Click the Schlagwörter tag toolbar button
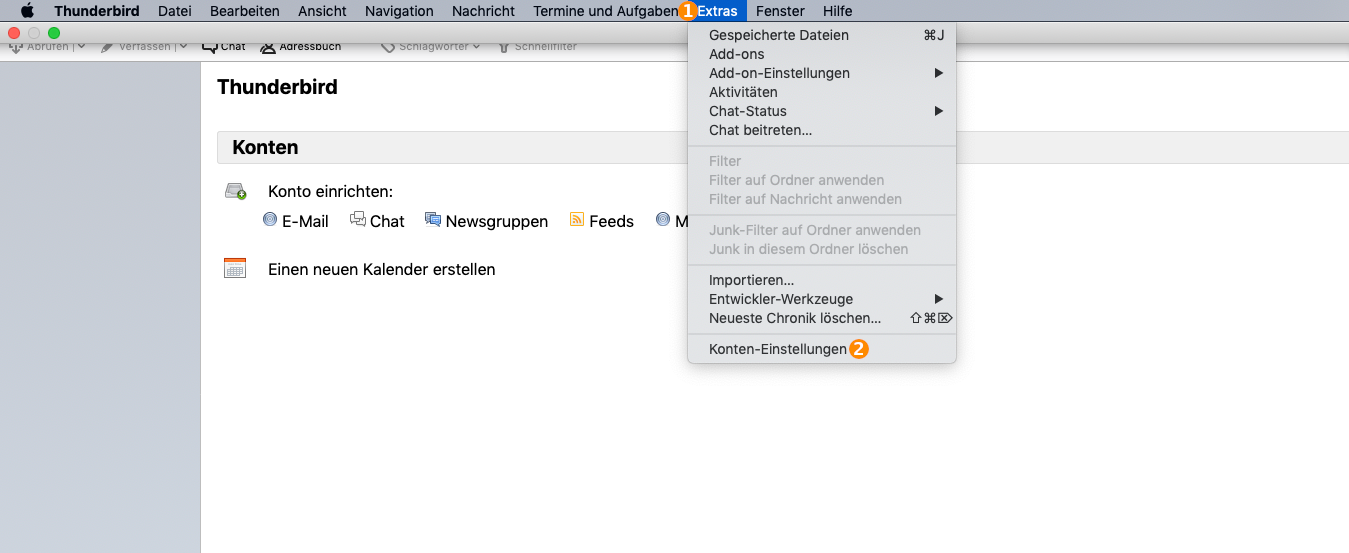 coord(424,47)
